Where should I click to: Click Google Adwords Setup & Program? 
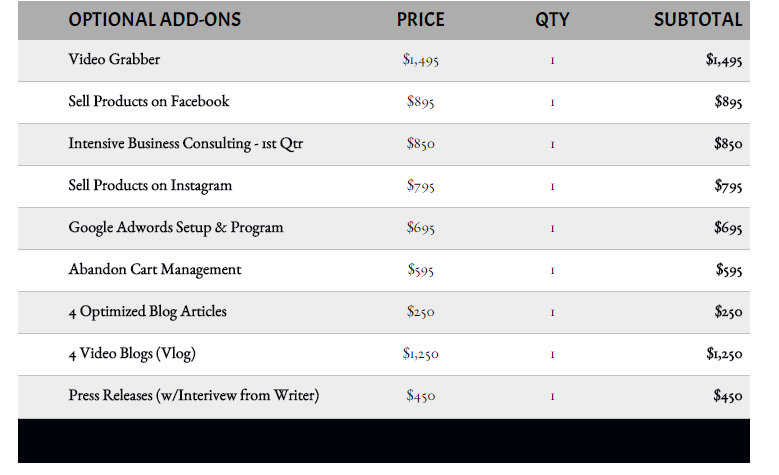click(176, 227)
